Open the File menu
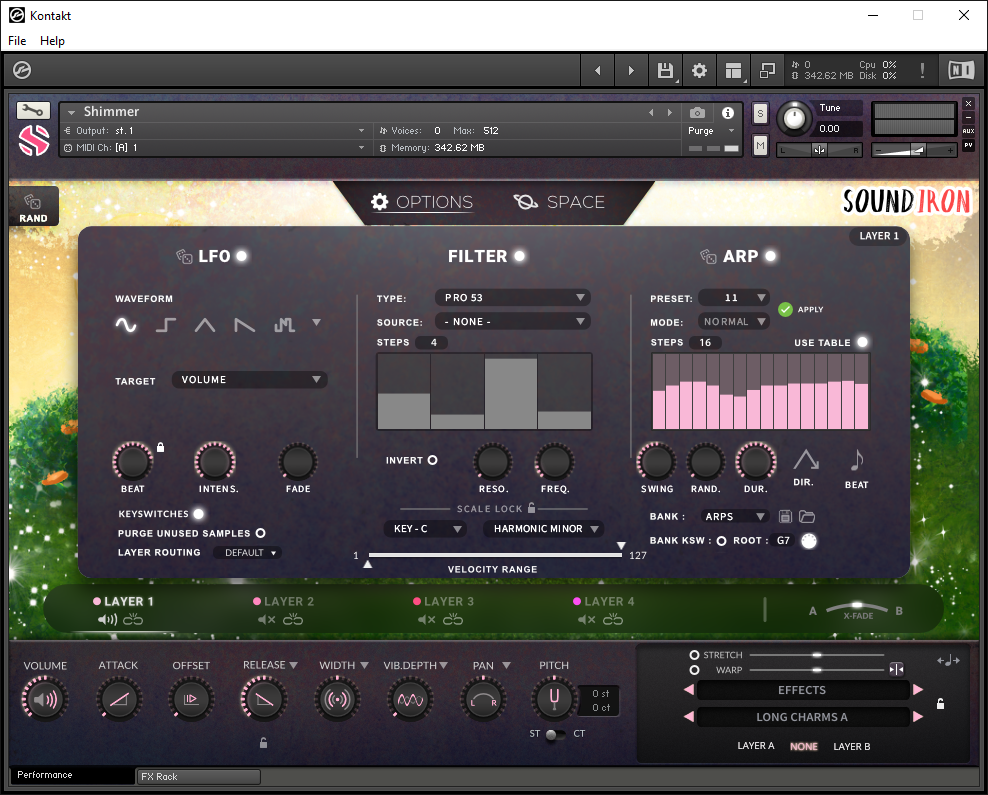 [x=17, y=41]
